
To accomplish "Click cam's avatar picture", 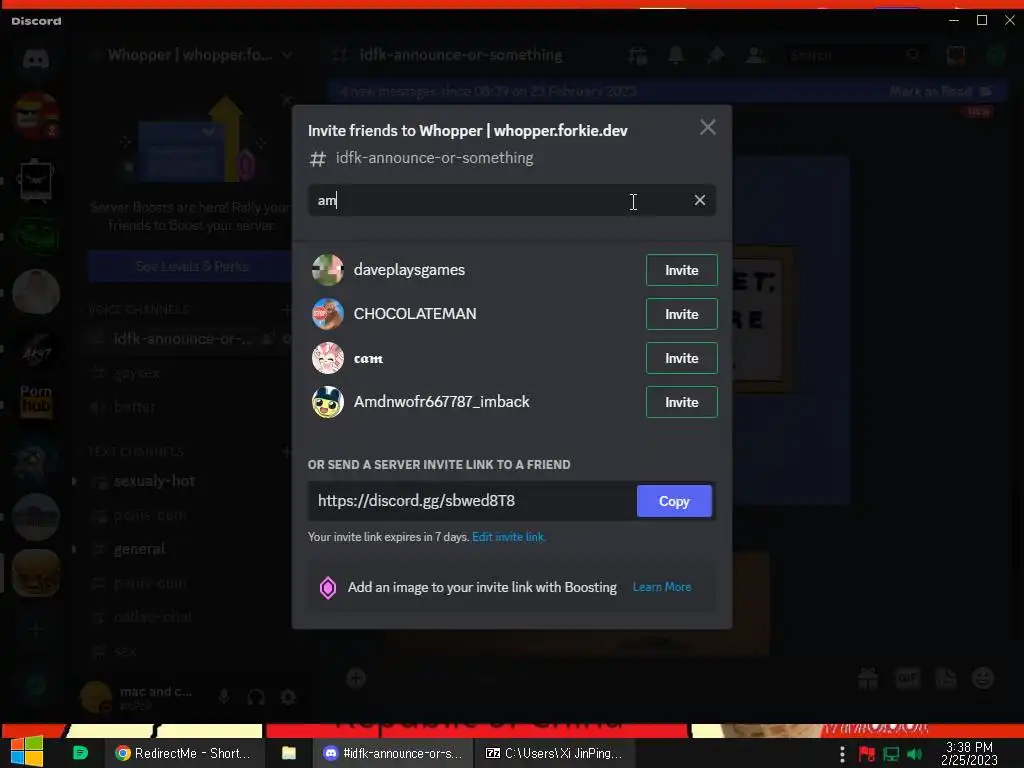I will tap(328, 358).
